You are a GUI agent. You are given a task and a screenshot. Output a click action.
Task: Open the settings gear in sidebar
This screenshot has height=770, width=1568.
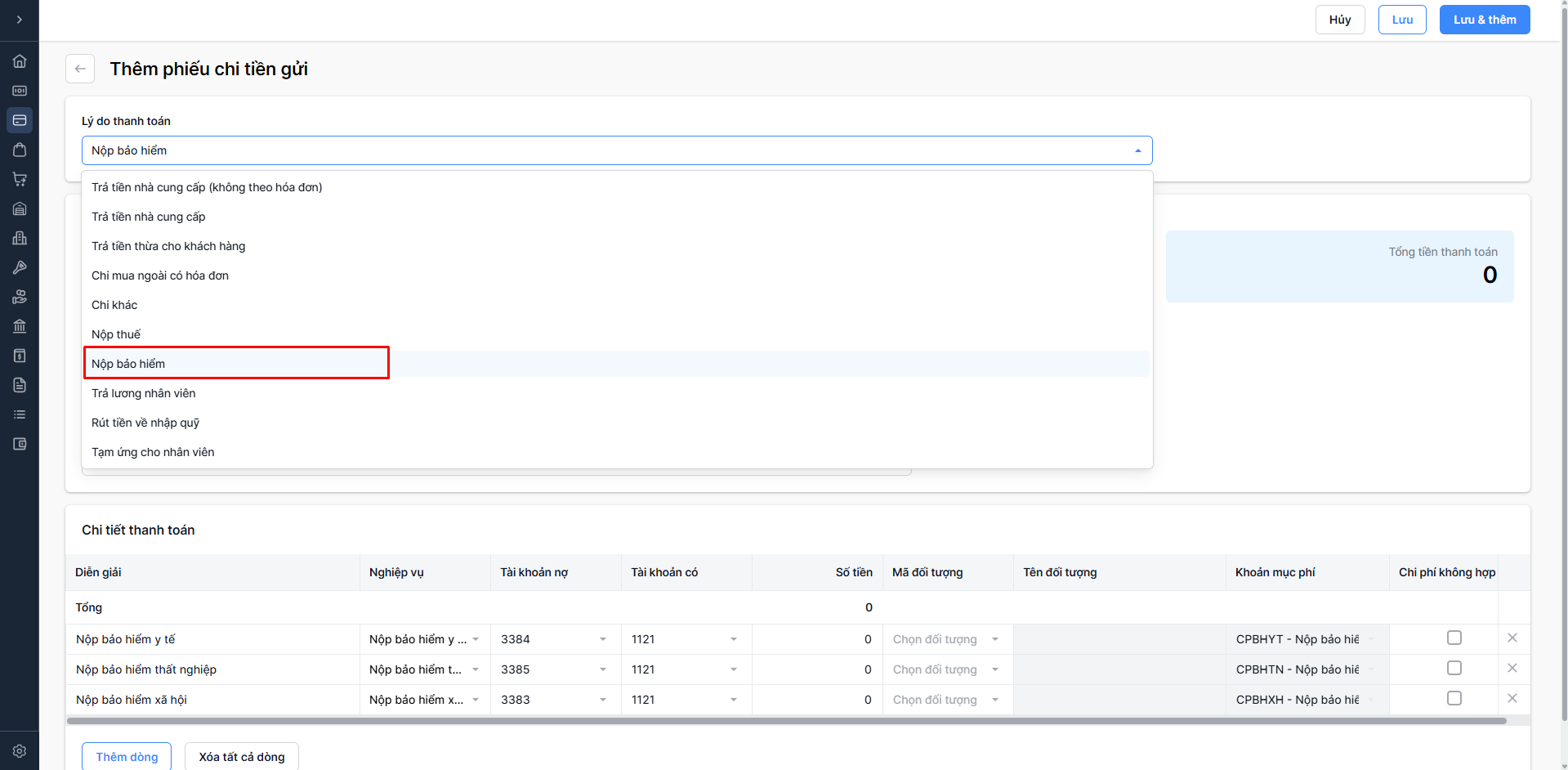20,750
